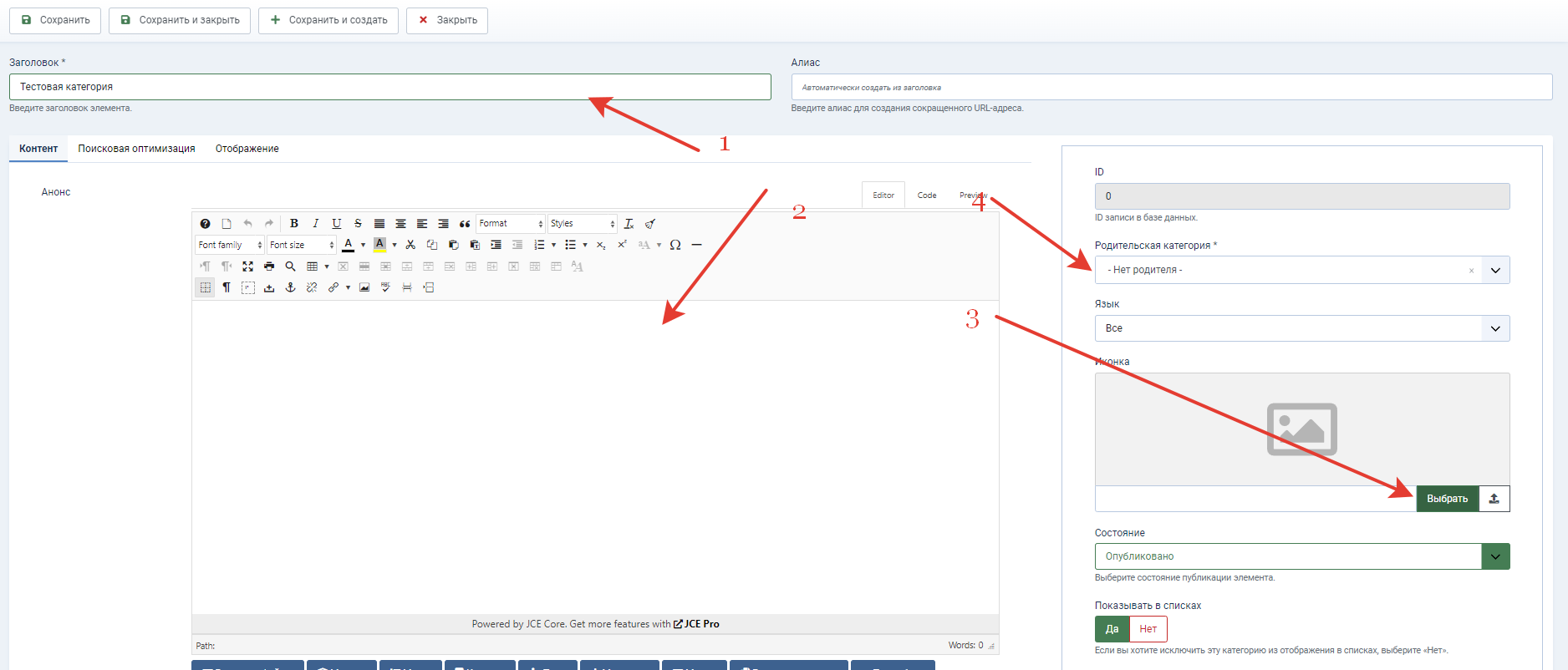
Task: Insert anchor with anchor icon
Action: (291, 287)
